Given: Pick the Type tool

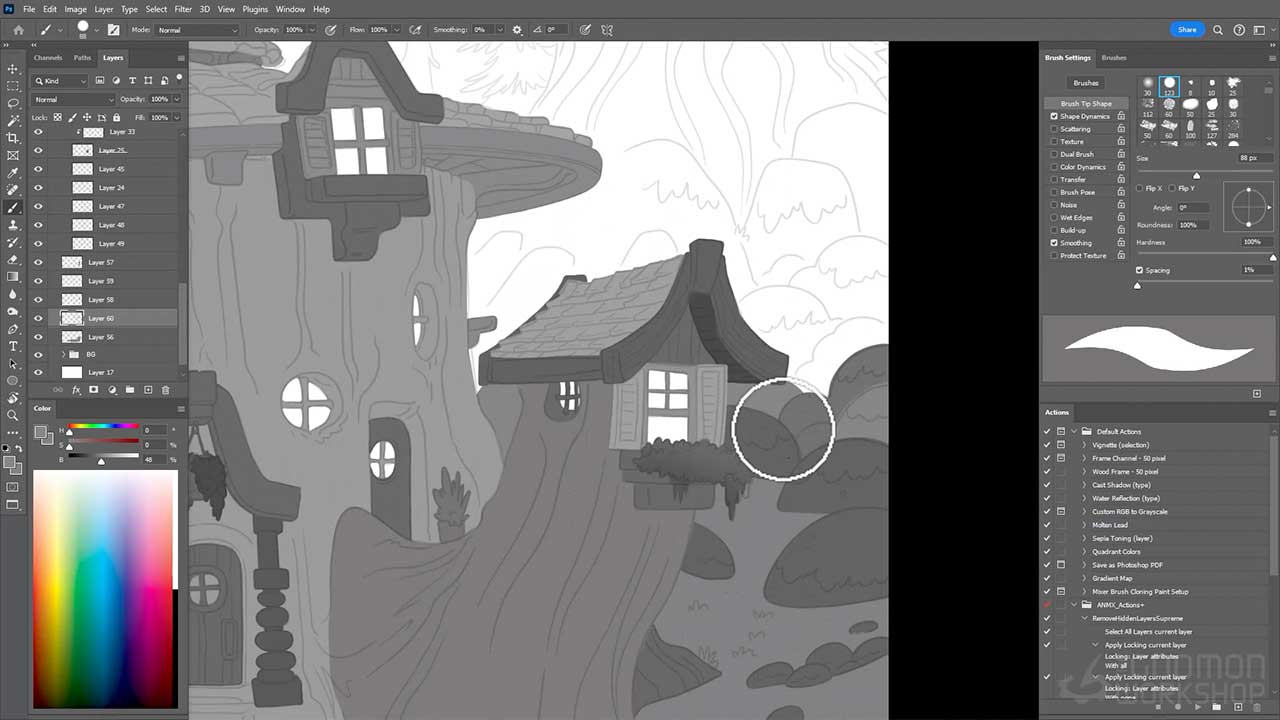Looking at the screenshot, I should coord(13,343).
